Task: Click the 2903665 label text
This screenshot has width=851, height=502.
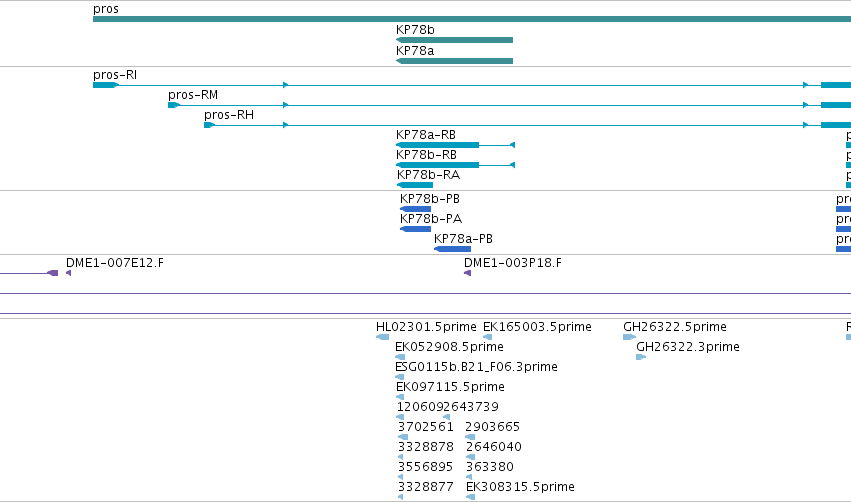Action: [x=493, y=427]
